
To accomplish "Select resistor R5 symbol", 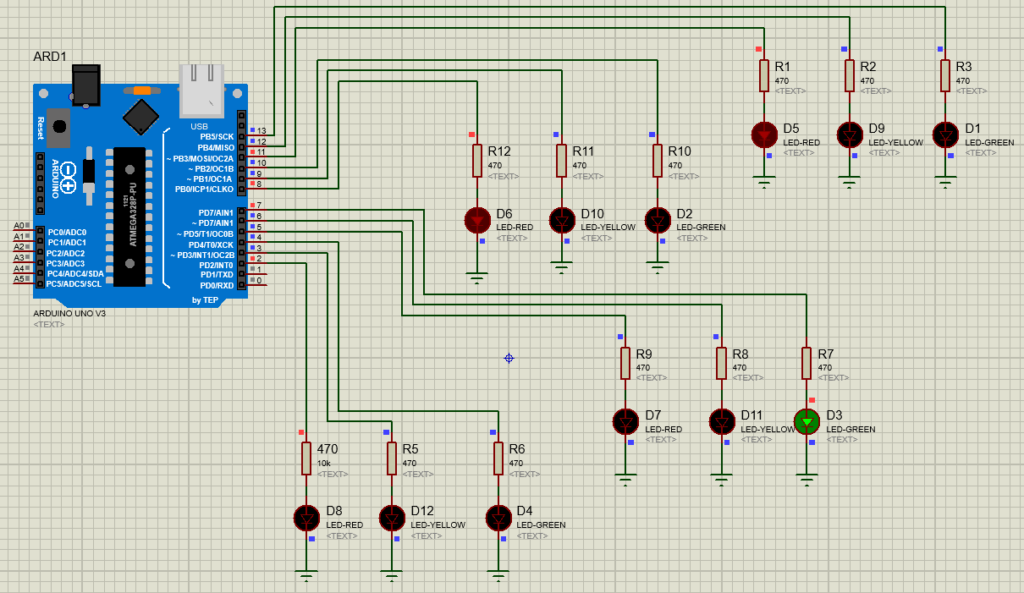I will pos(392,458).
